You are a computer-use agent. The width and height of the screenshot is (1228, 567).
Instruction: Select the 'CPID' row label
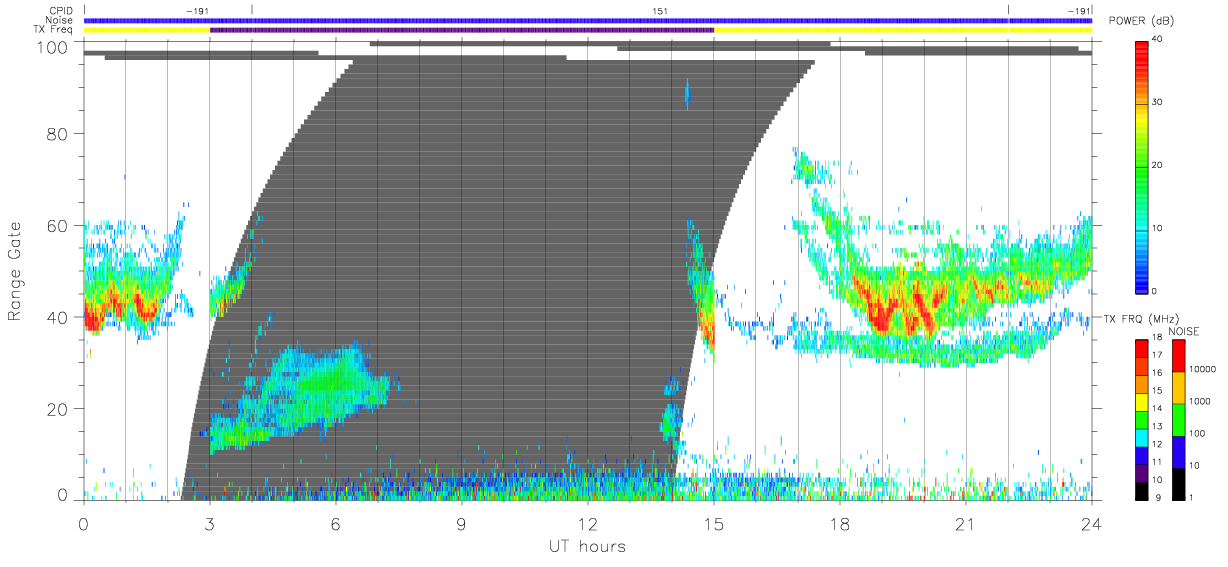point(61,11)
